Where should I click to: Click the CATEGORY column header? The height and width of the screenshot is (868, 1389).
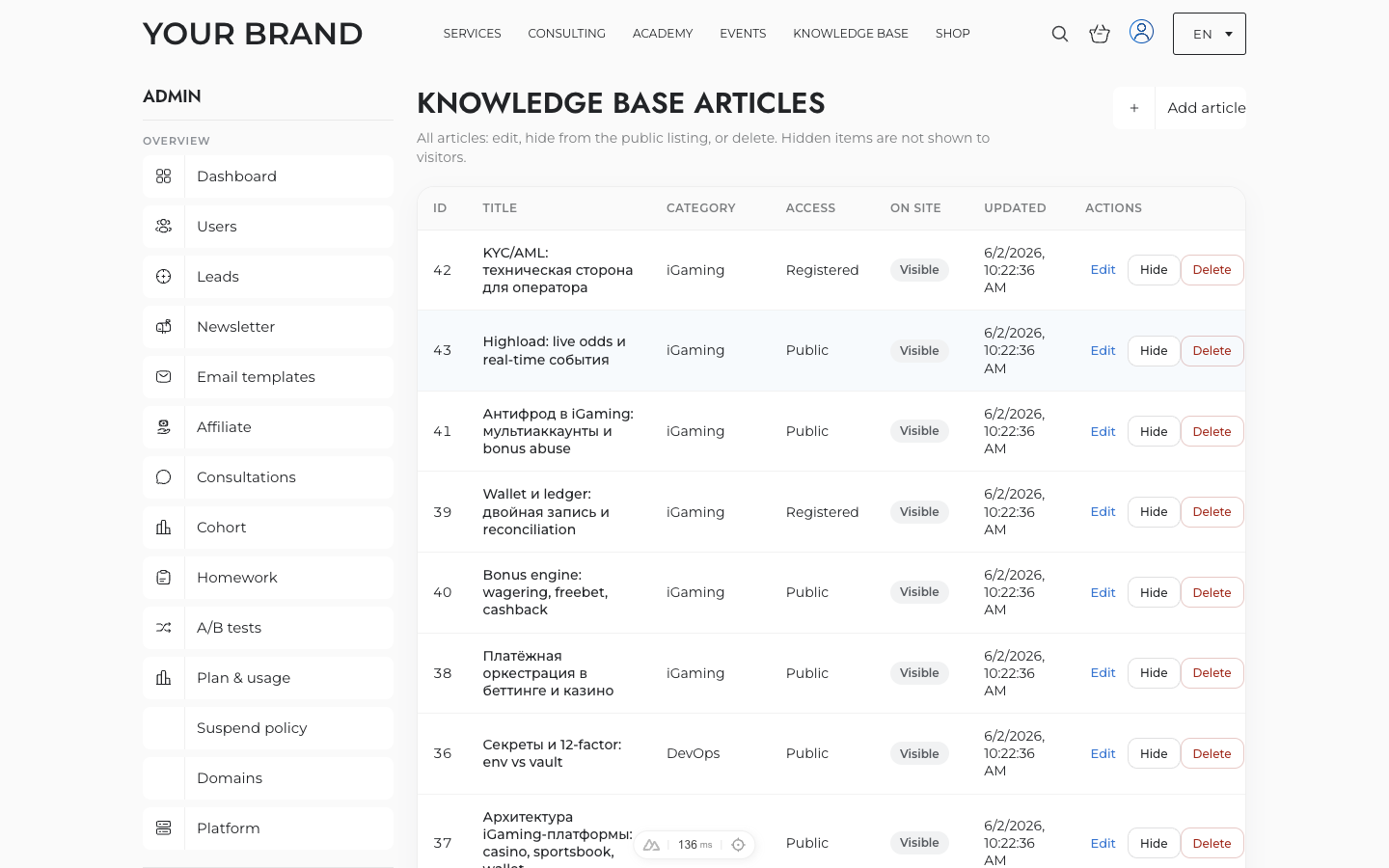click(x=701, y=208)
